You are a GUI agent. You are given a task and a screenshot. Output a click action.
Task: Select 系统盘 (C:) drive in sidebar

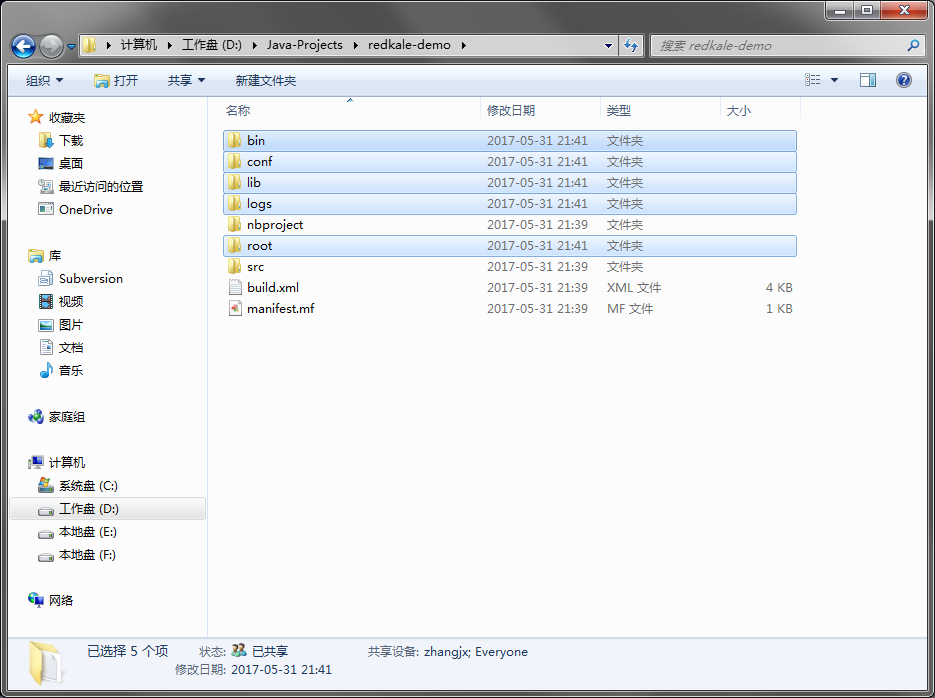pos(87,486)
